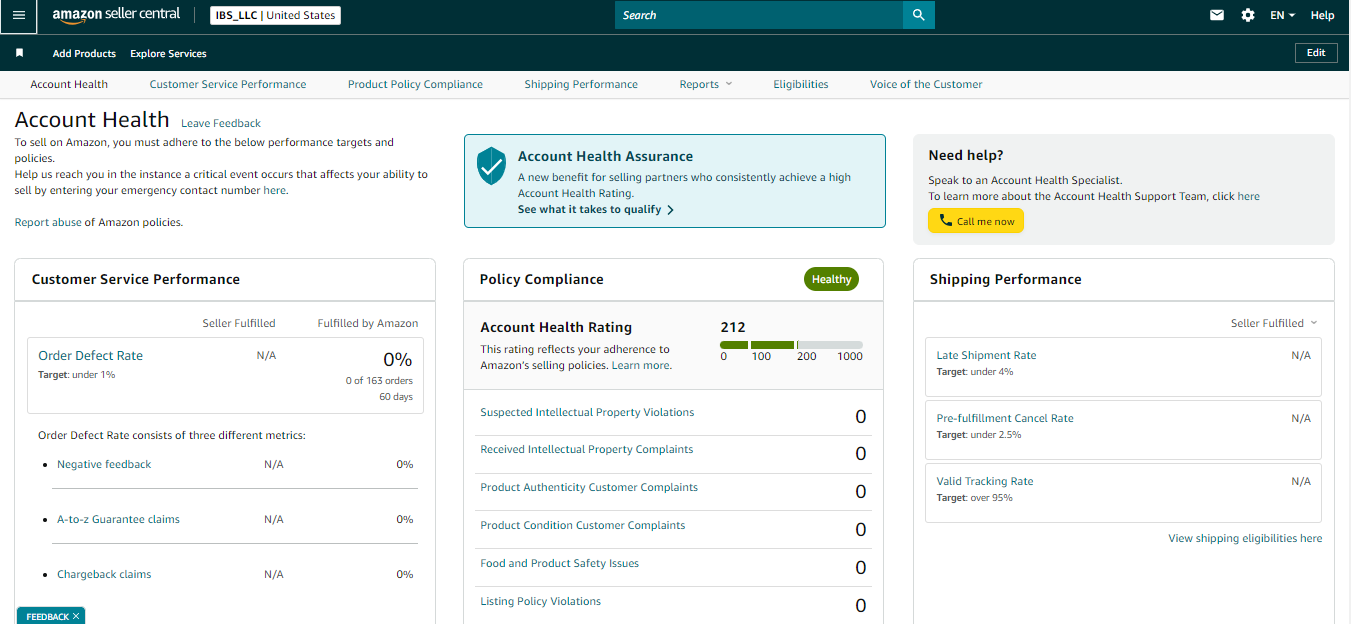Click the Learn more link under Account Health Rating
The image size is (1351, 624).
coord(642,365)
